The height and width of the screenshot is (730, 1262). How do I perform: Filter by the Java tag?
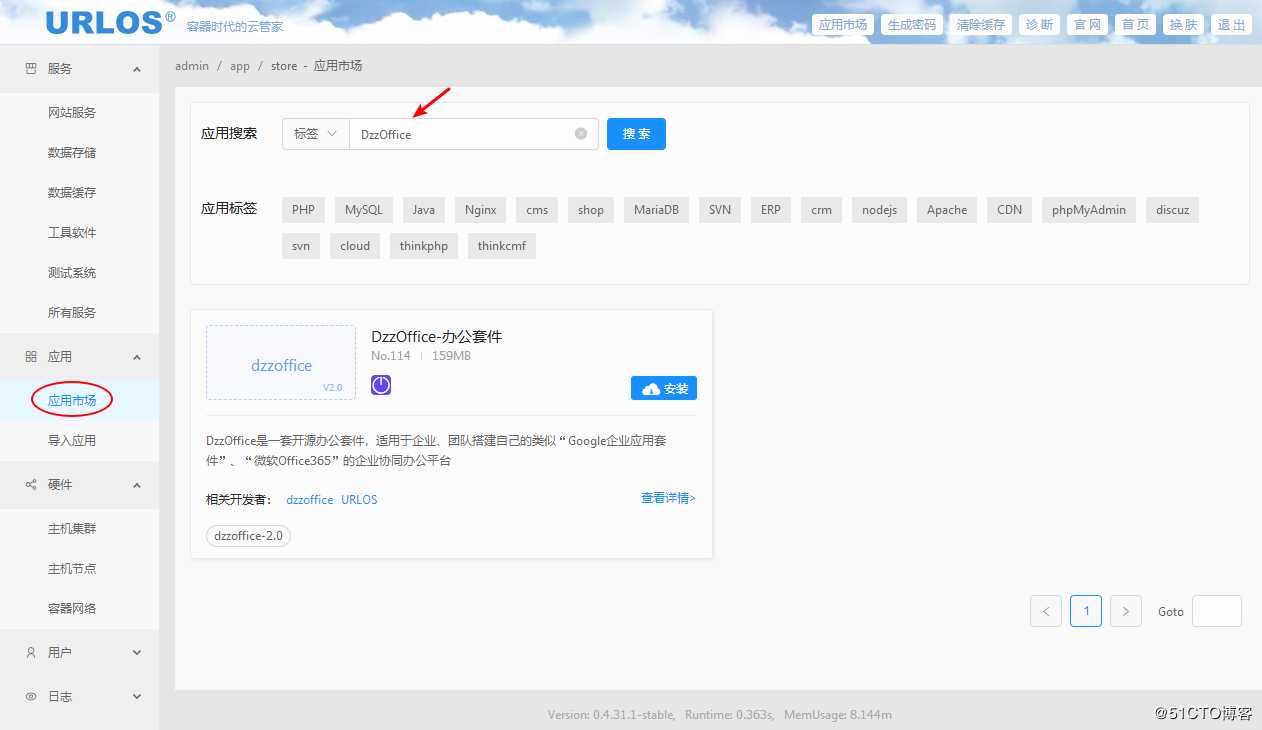point(424,210)
